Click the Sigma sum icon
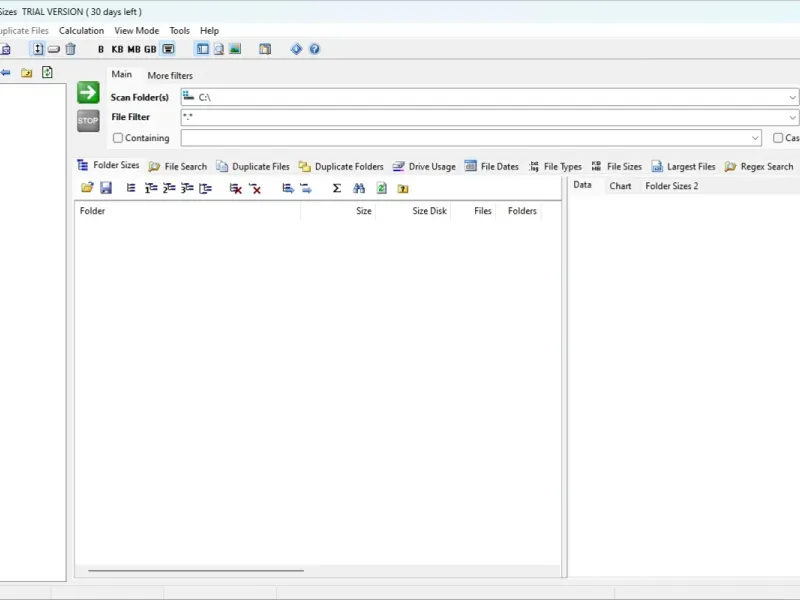The width and height of the screenshot is (800, 600). (x=337, y=188)
